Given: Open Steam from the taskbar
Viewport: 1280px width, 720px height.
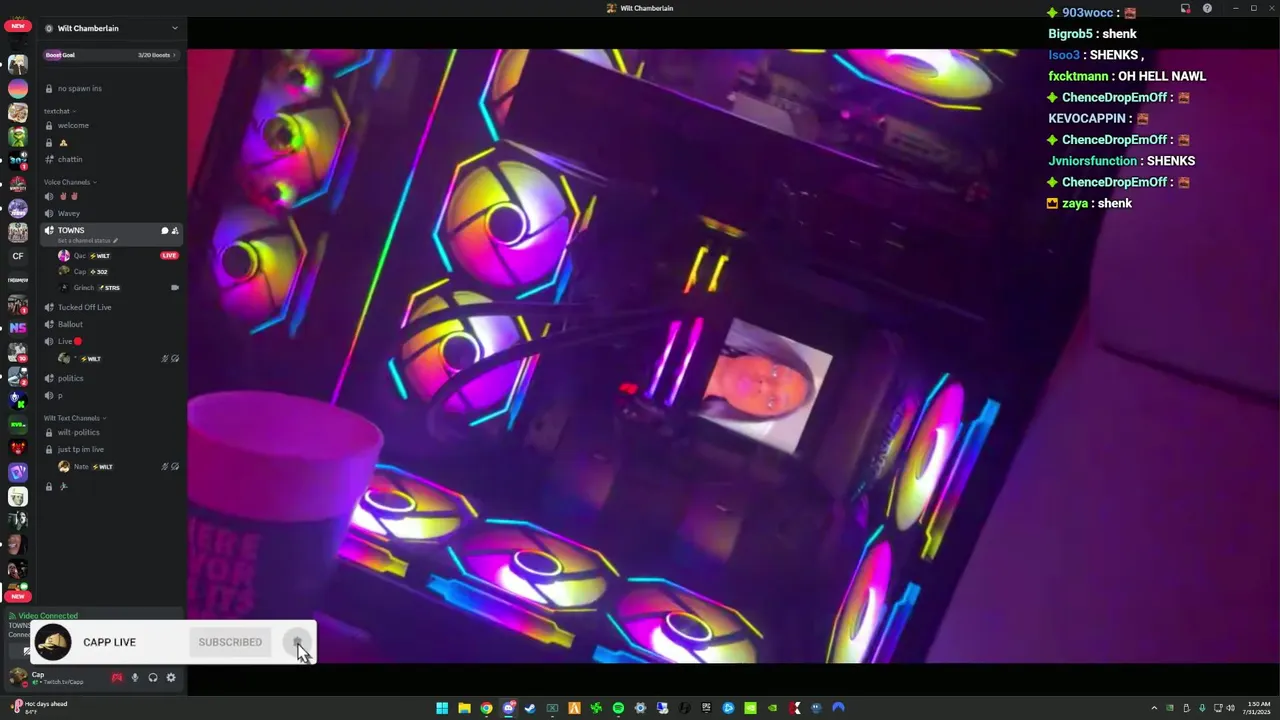Looking at the screenshot, I should pos(530,708).
